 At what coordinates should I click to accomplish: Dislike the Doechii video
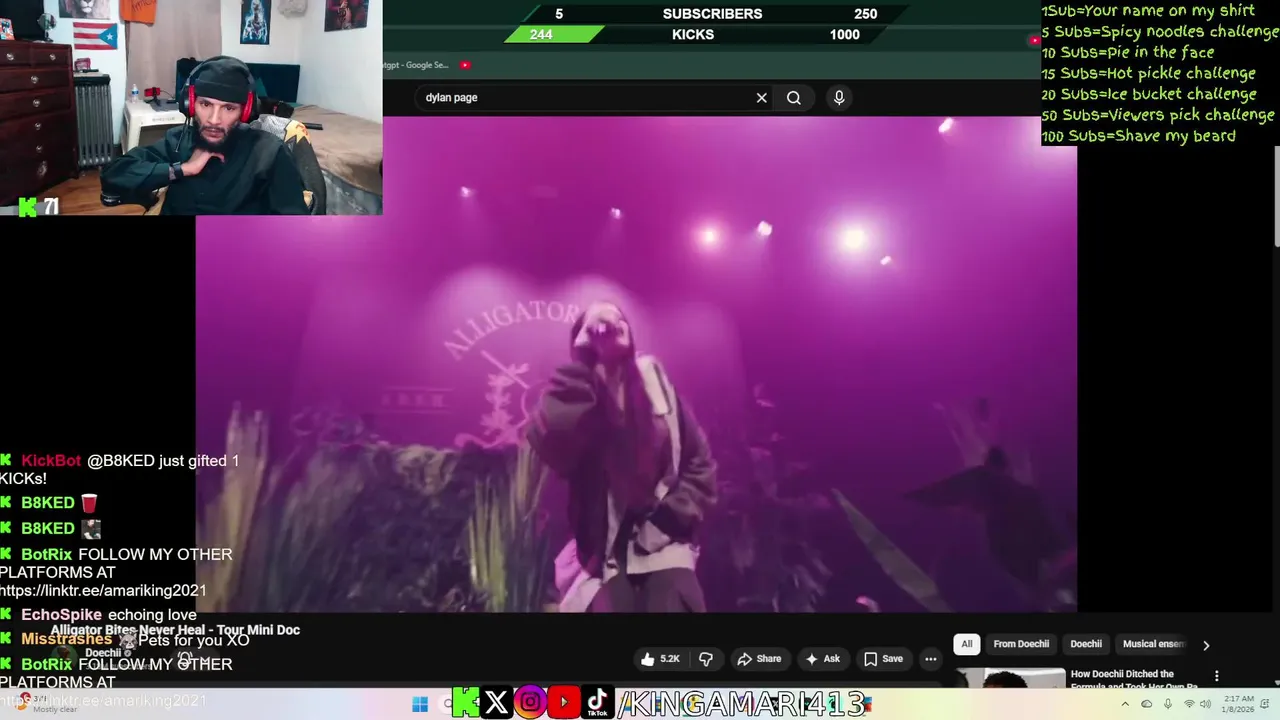(x=706, y=659)
